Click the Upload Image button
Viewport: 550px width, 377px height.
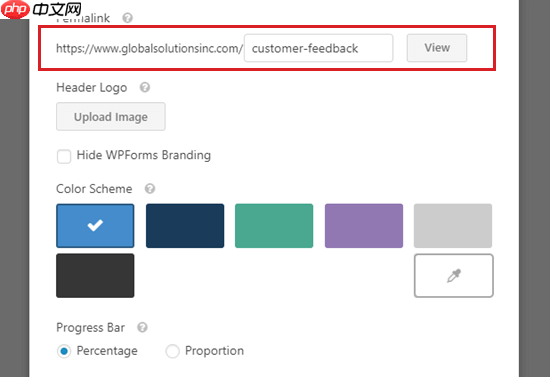(x=111, y=116)
